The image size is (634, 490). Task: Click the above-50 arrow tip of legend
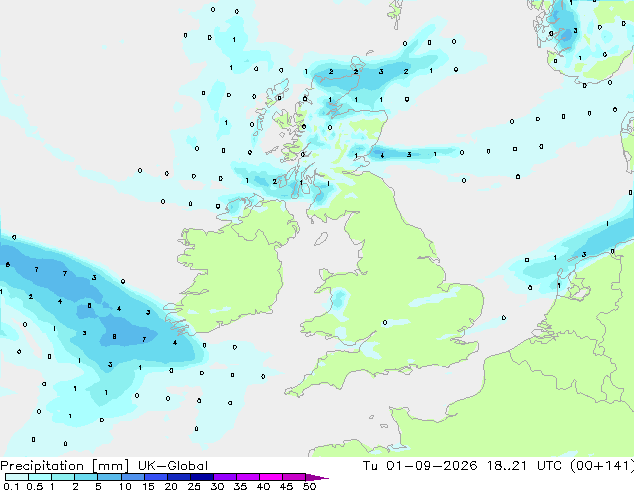(317, 477)
